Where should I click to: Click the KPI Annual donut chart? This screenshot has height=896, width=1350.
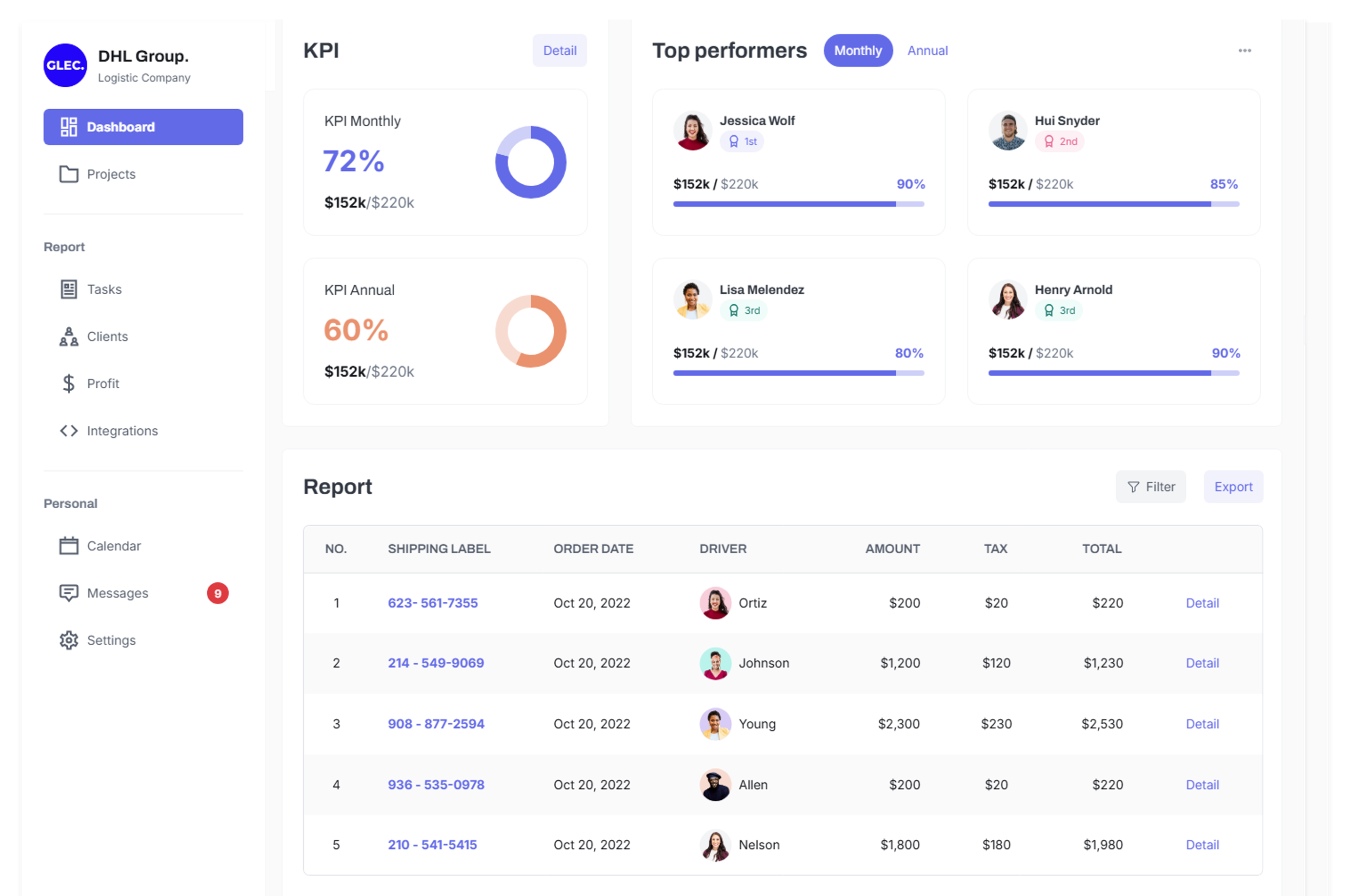pyautogui.click(x=530, y=332)
